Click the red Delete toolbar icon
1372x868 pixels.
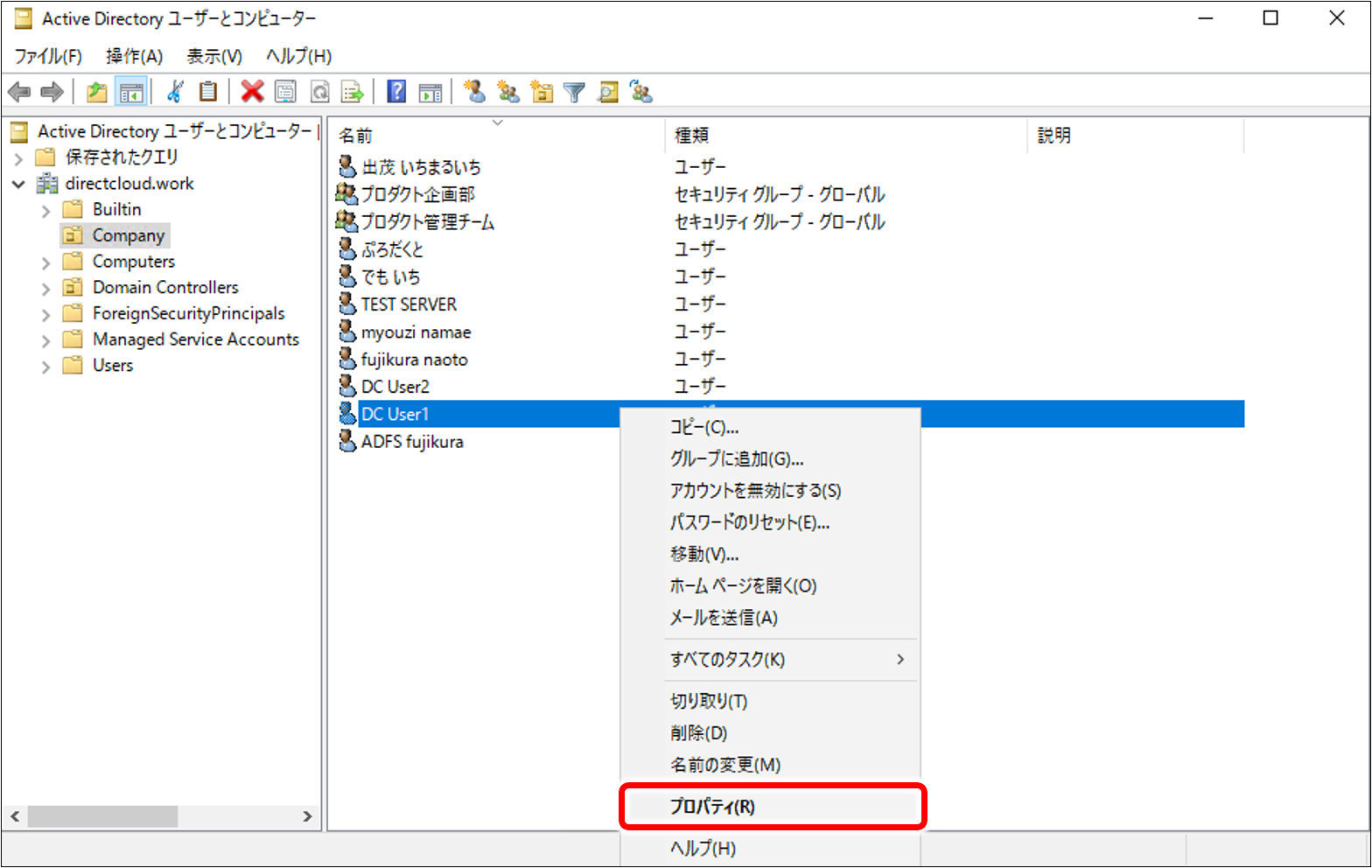pyautogui.click(x=253, y=92)
